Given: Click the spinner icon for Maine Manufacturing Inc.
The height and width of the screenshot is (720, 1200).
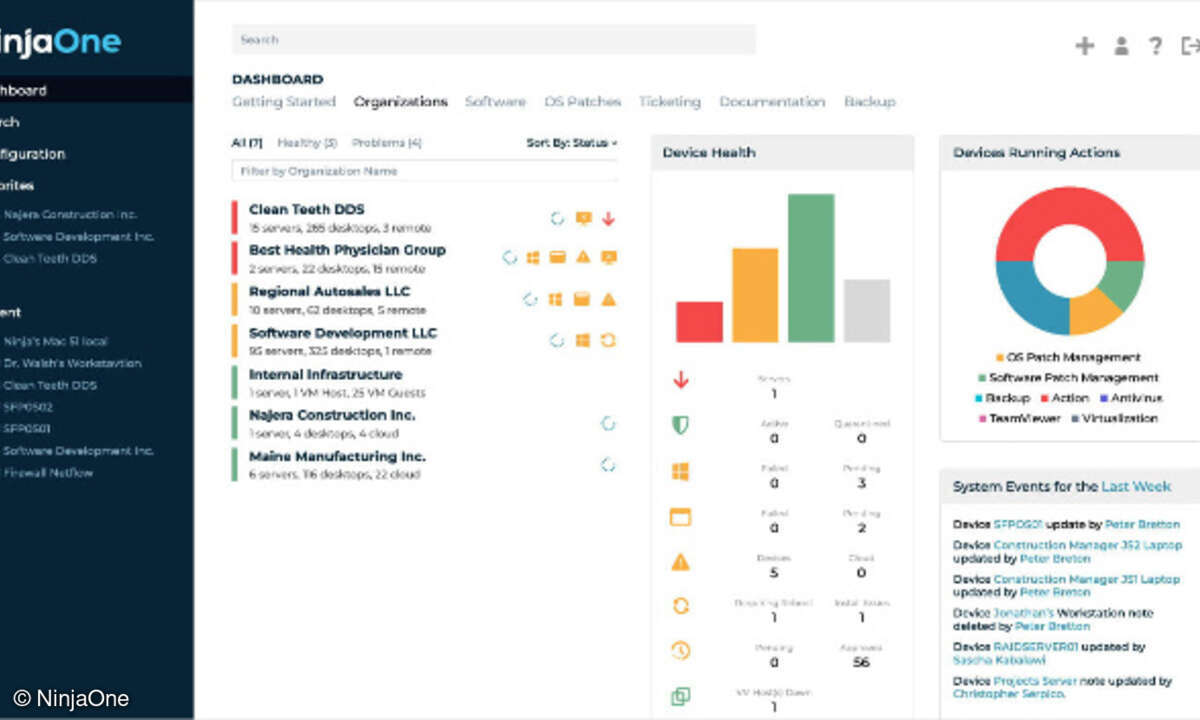Looking at the screenshot, I should [x=608, y=464].
